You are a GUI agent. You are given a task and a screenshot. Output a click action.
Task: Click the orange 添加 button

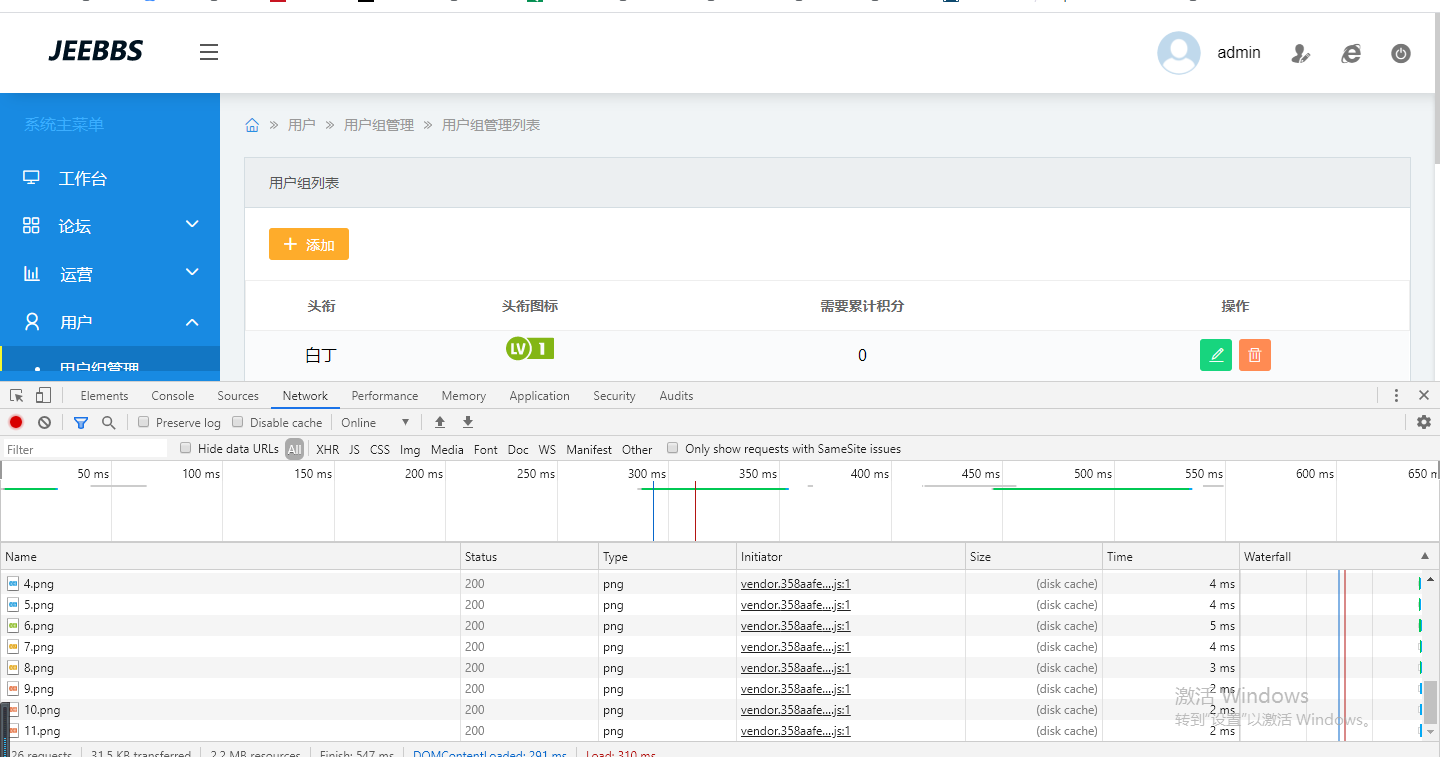(x=308, y=245)
